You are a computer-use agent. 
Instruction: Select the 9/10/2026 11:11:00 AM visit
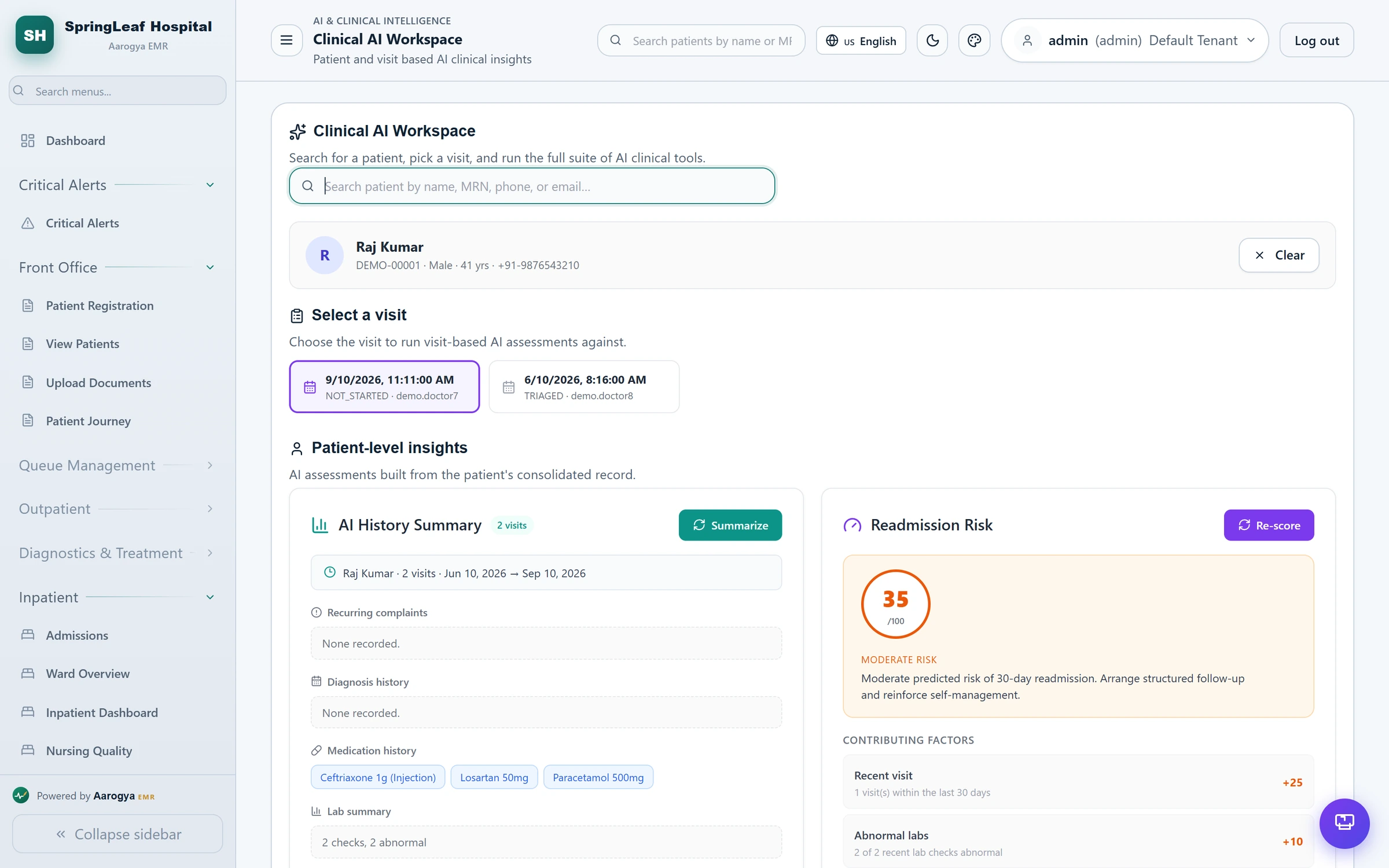coord(384,387)
